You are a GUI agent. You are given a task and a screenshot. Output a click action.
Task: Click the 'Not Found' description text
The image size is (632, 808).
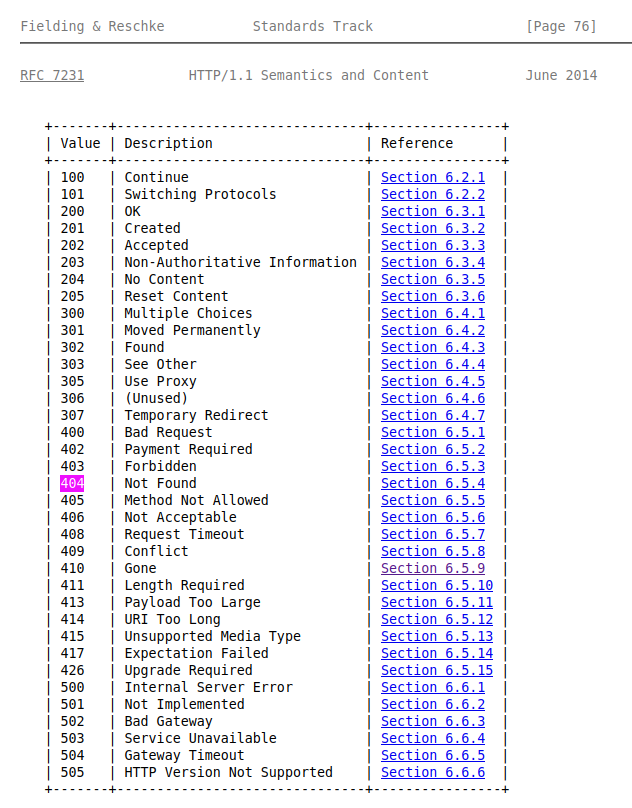click(x=160, y=483)
